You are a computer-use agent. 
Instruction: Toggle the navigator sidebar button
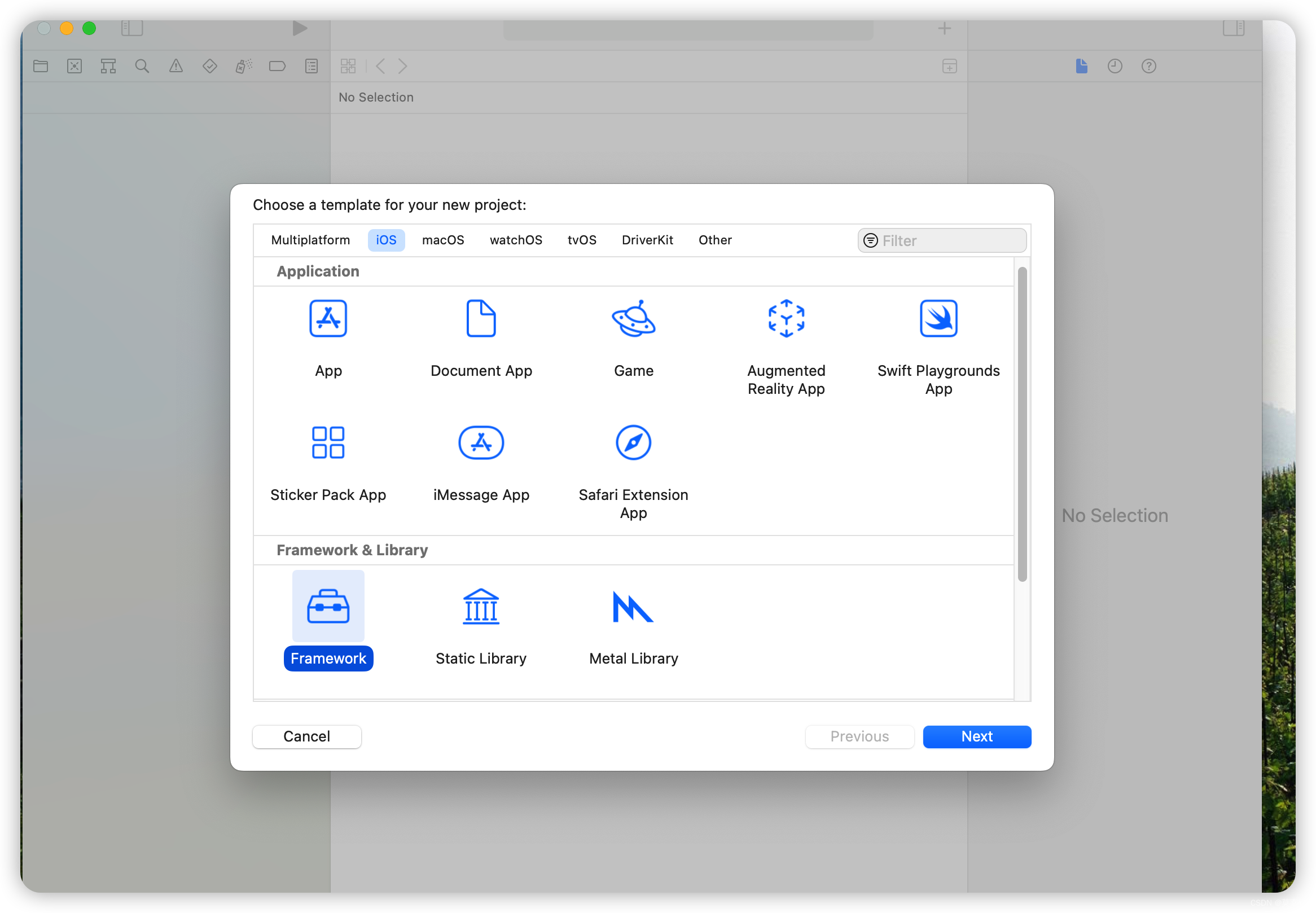pos(131,28)
